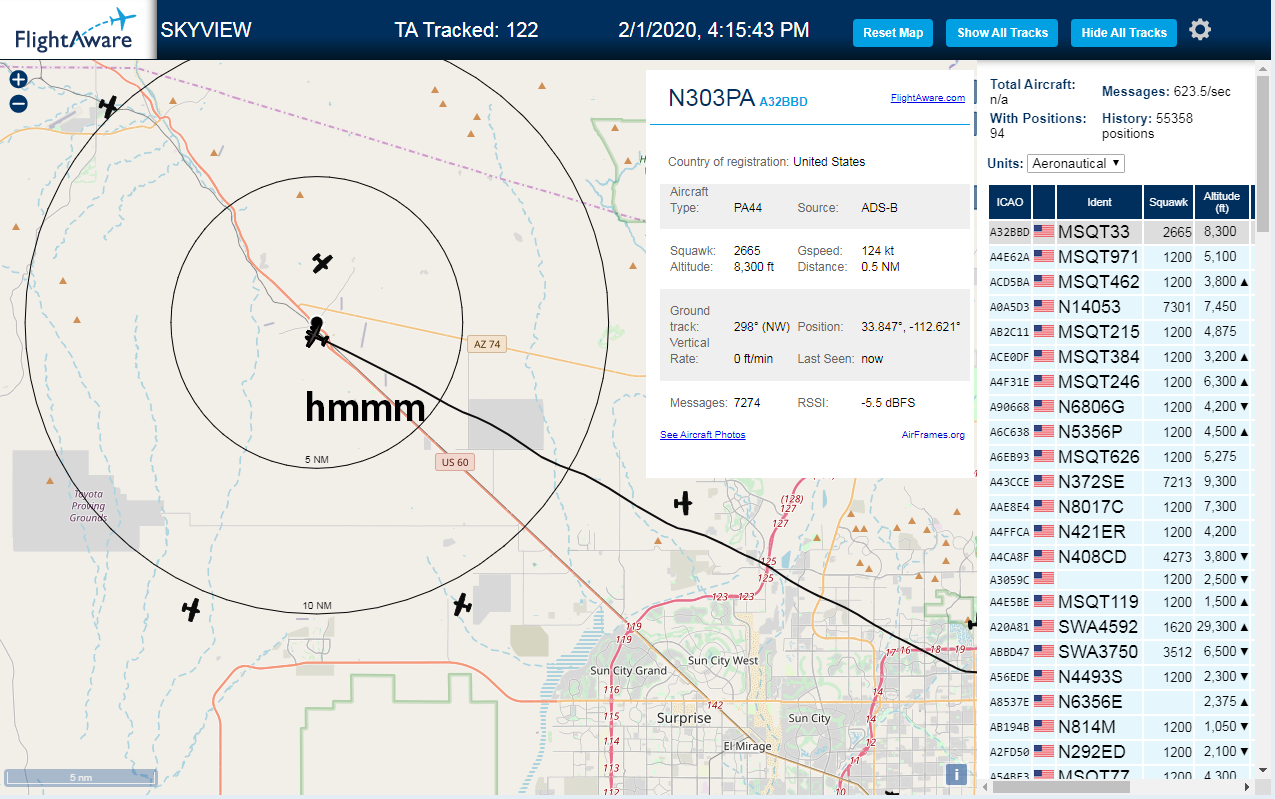Select aircraft icon inside the 5 NM ring
The width and height of the screenshot is (1275, 799).
321,263
